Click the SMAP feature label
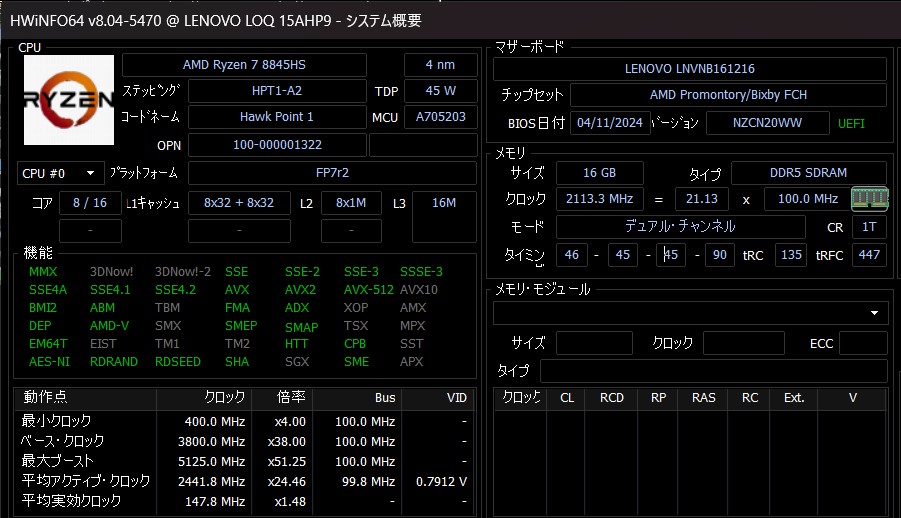The image size is (901, 518). click(301, 327)
